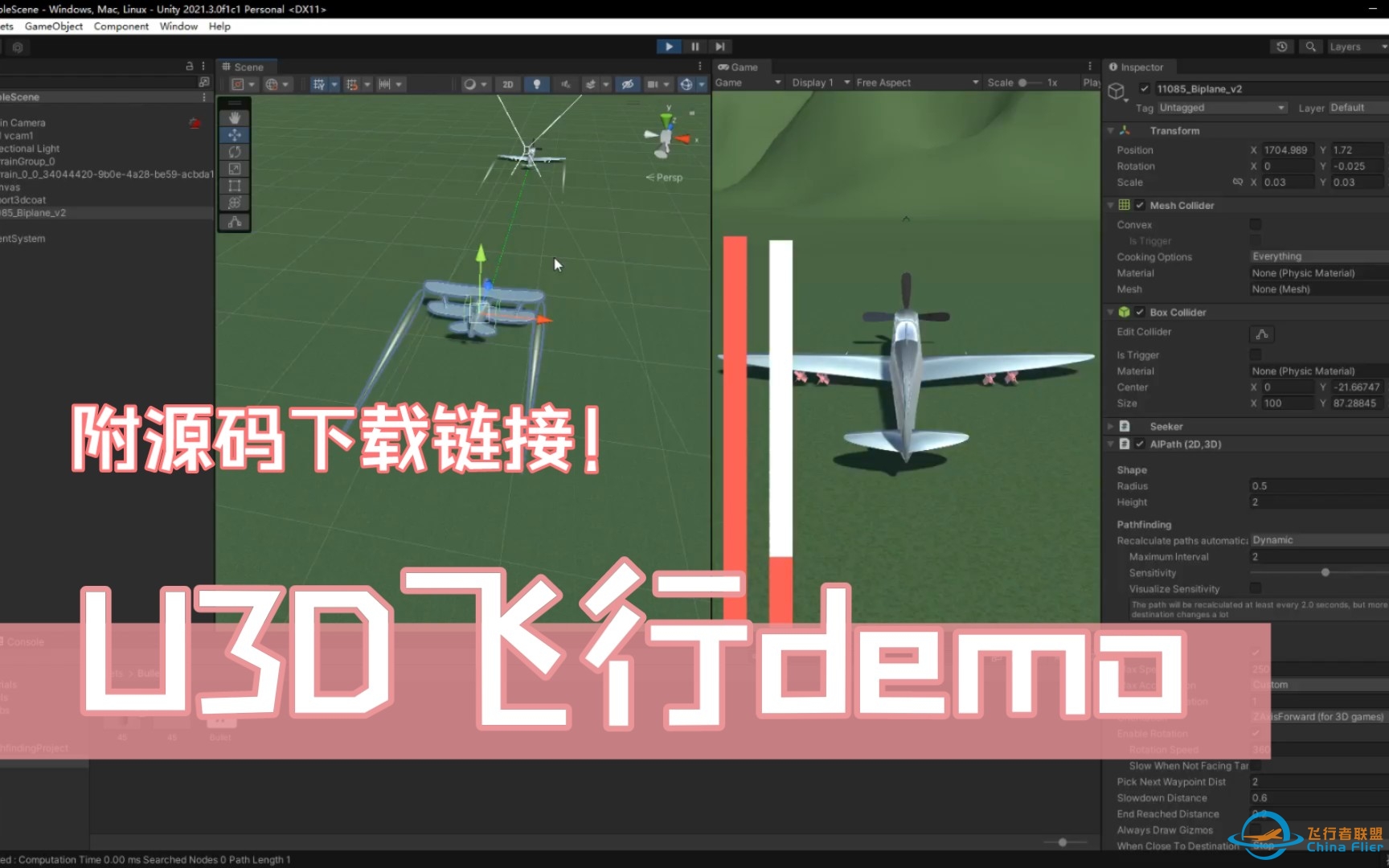Toggle the Convex checkbox
This screenshot has width=1389, height=868.
click(1256, 225)
